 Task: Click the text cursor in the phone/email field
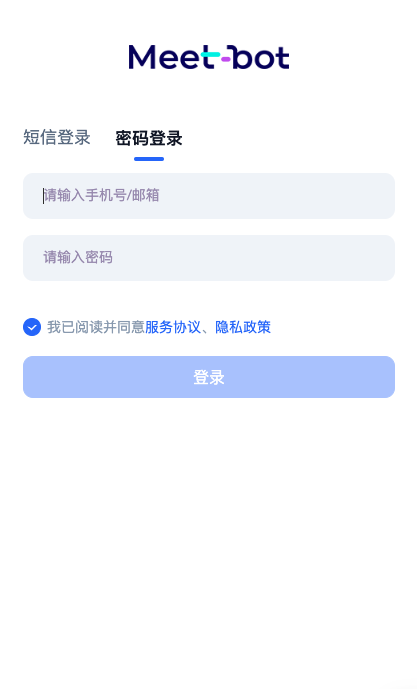pos(43,196)
